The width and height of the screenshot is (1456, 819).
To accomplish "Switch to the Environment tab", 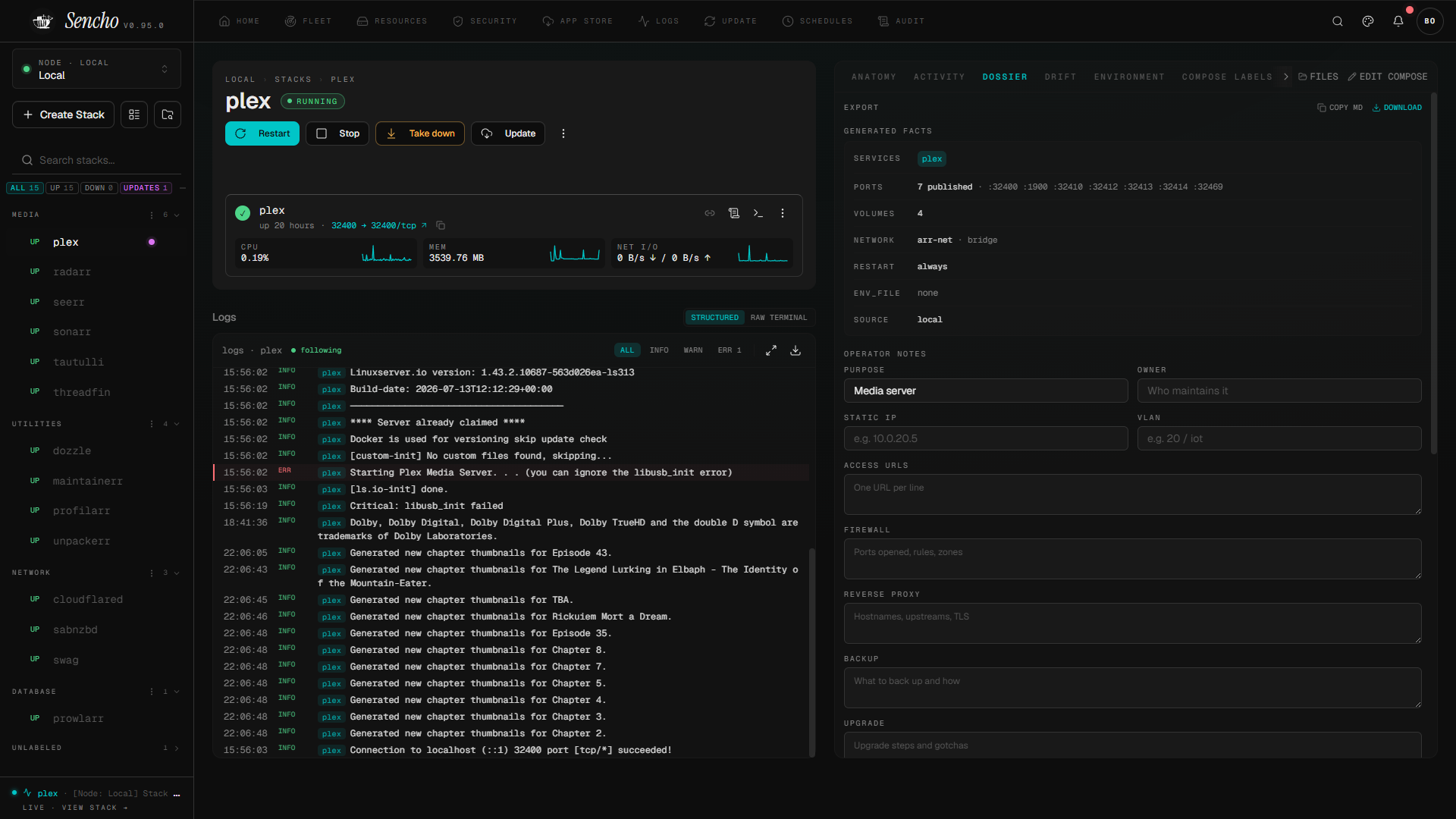I will (1129, 77).
